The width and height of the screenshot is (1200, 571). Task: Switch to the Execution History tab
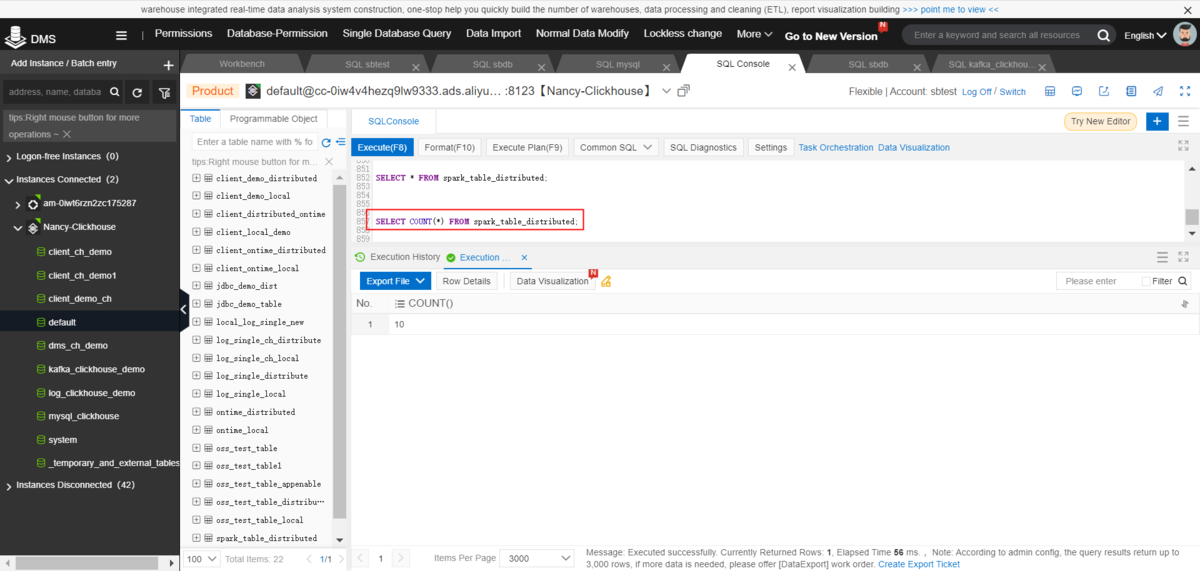pos(398,257)
